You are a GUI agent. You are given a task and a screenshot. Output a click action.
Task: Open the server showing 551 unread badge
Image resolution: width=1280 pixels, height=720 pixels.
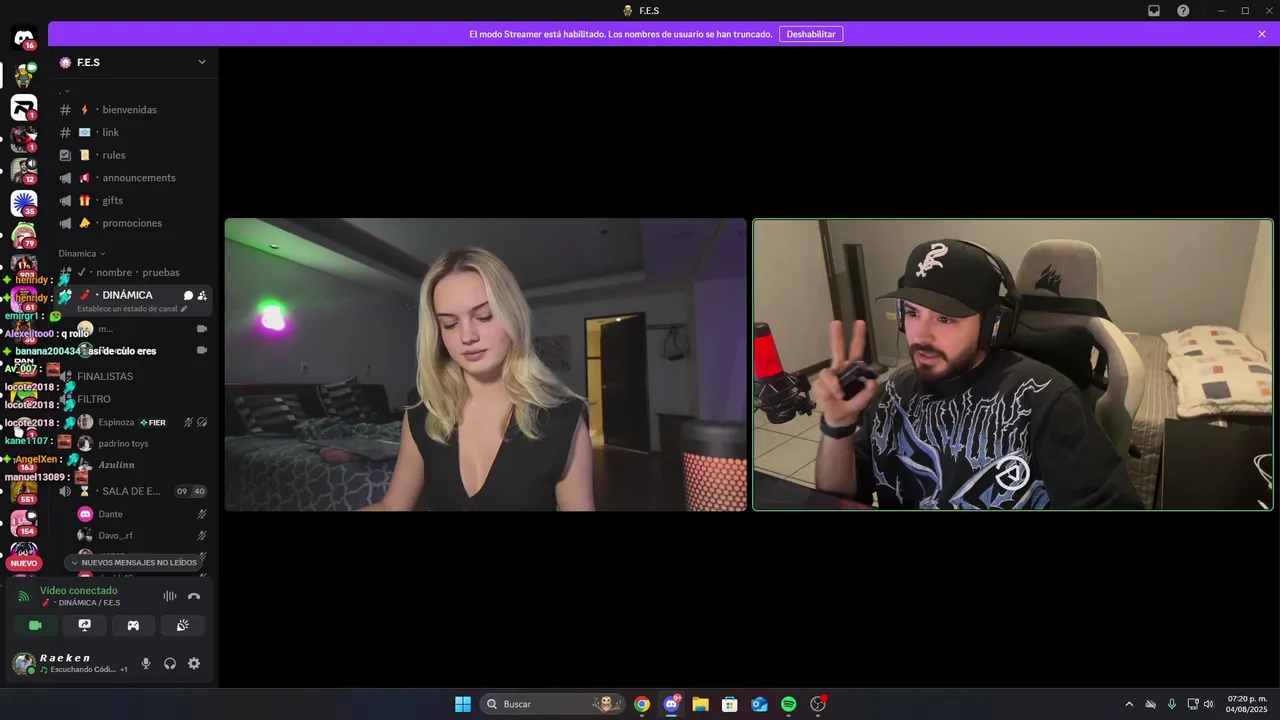pos(24,492)
